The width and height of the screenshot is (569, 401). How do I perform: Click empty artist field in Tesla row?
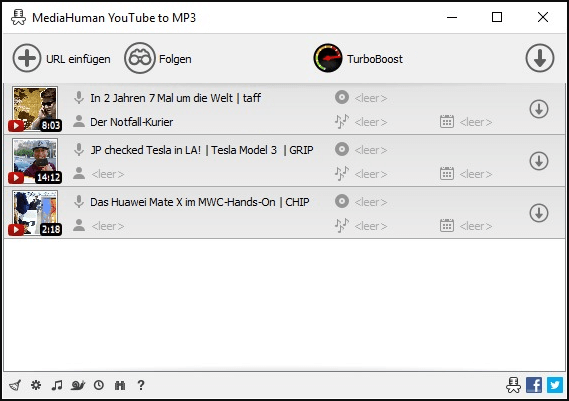click(108, 174)
